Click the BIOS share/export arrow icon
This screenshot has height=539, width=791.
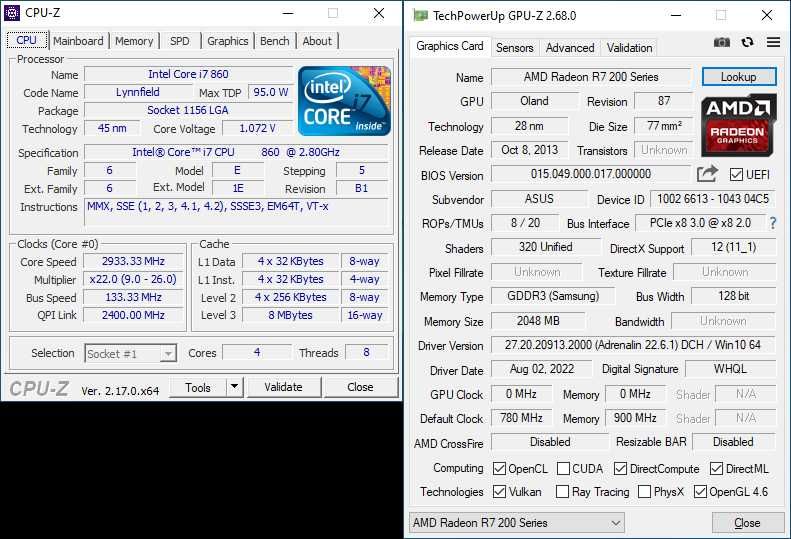[707, 174]
